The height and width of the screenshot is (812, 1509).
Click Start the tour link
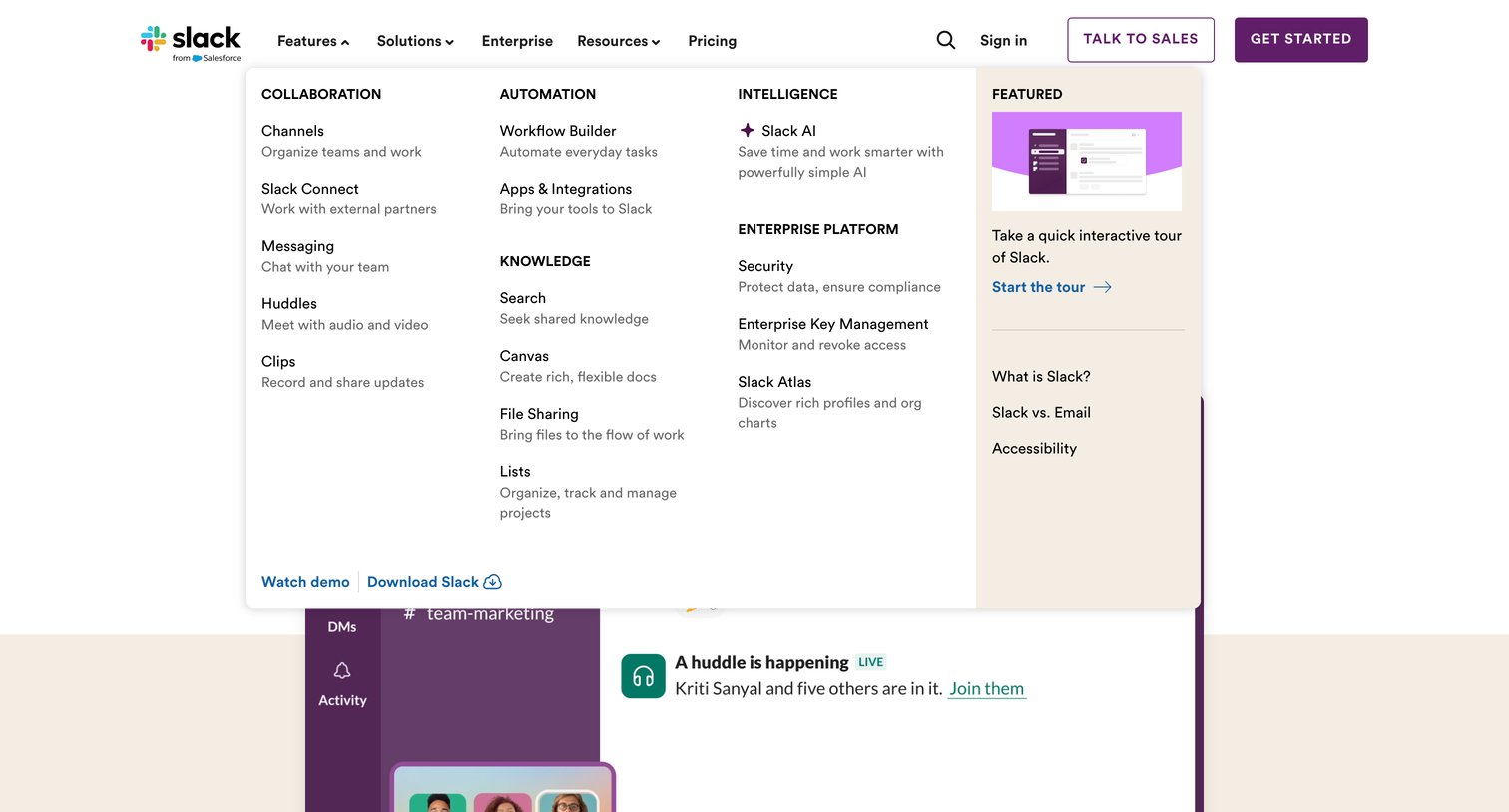tap(1052, 287)
